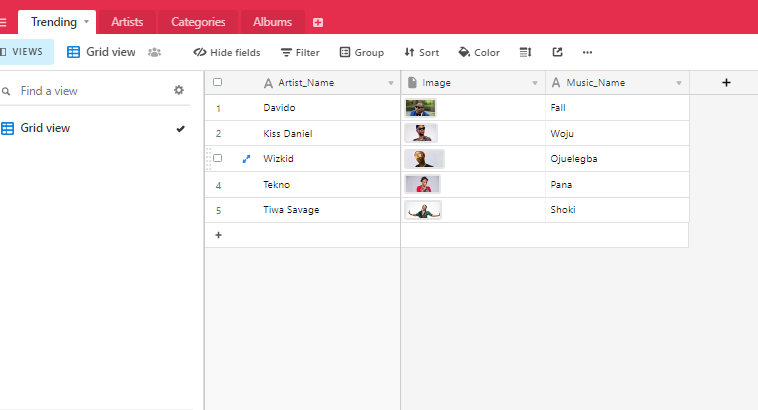Open Image field dropdown arrow
The width and height of the screenshot is (758, 410).
point(535,83)
